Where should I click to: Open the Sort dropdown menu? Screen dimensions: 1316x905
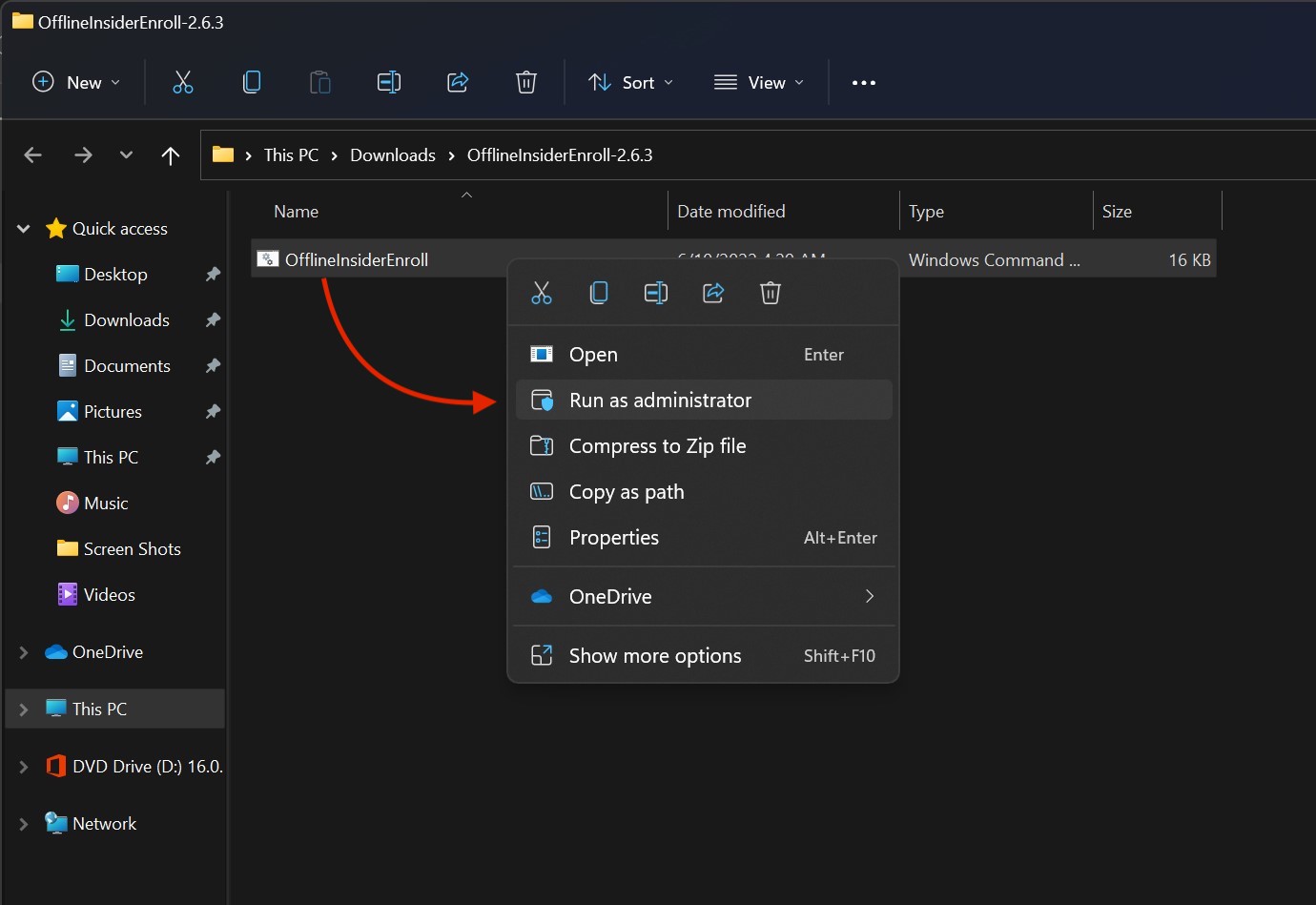click(x=630, y=82)
